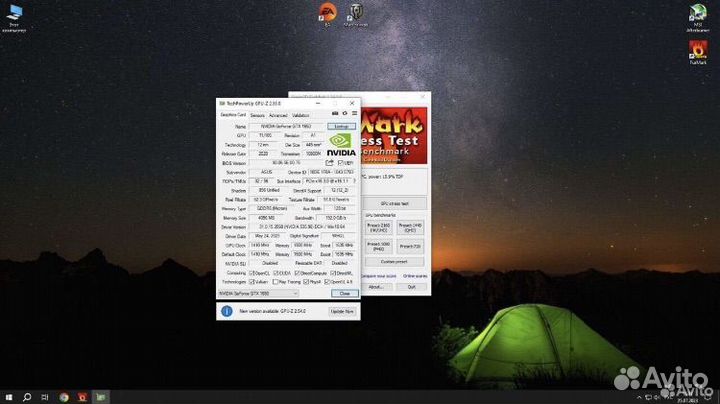Switch to the Validation tab
720x404 pixels.
300,116
